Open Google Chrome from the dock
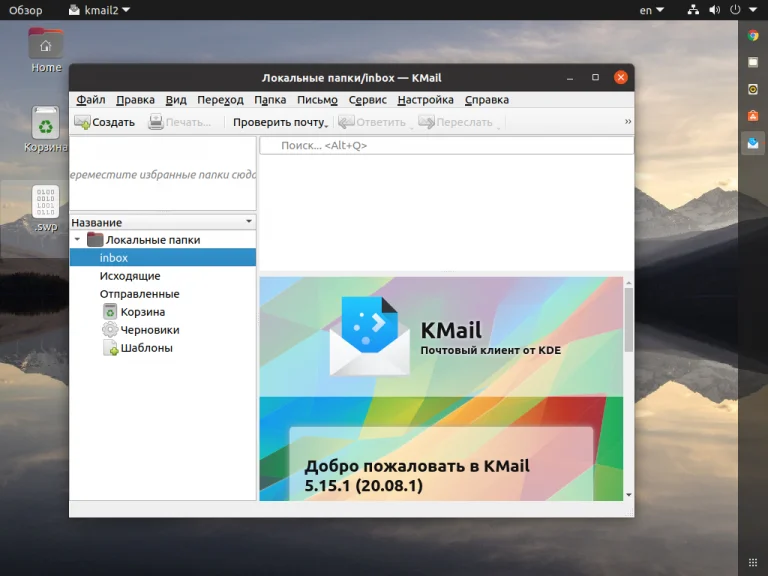The height and width of the screenshot is (576, 768). pos(753,36)
